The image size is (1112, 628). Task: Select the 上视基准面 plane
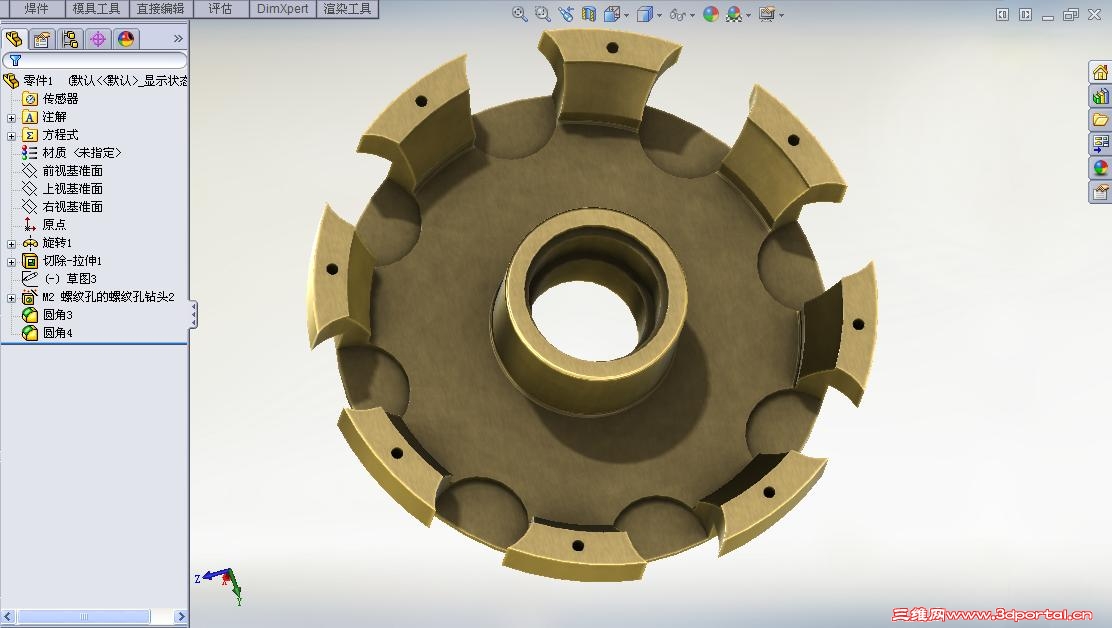pos(72,189)
